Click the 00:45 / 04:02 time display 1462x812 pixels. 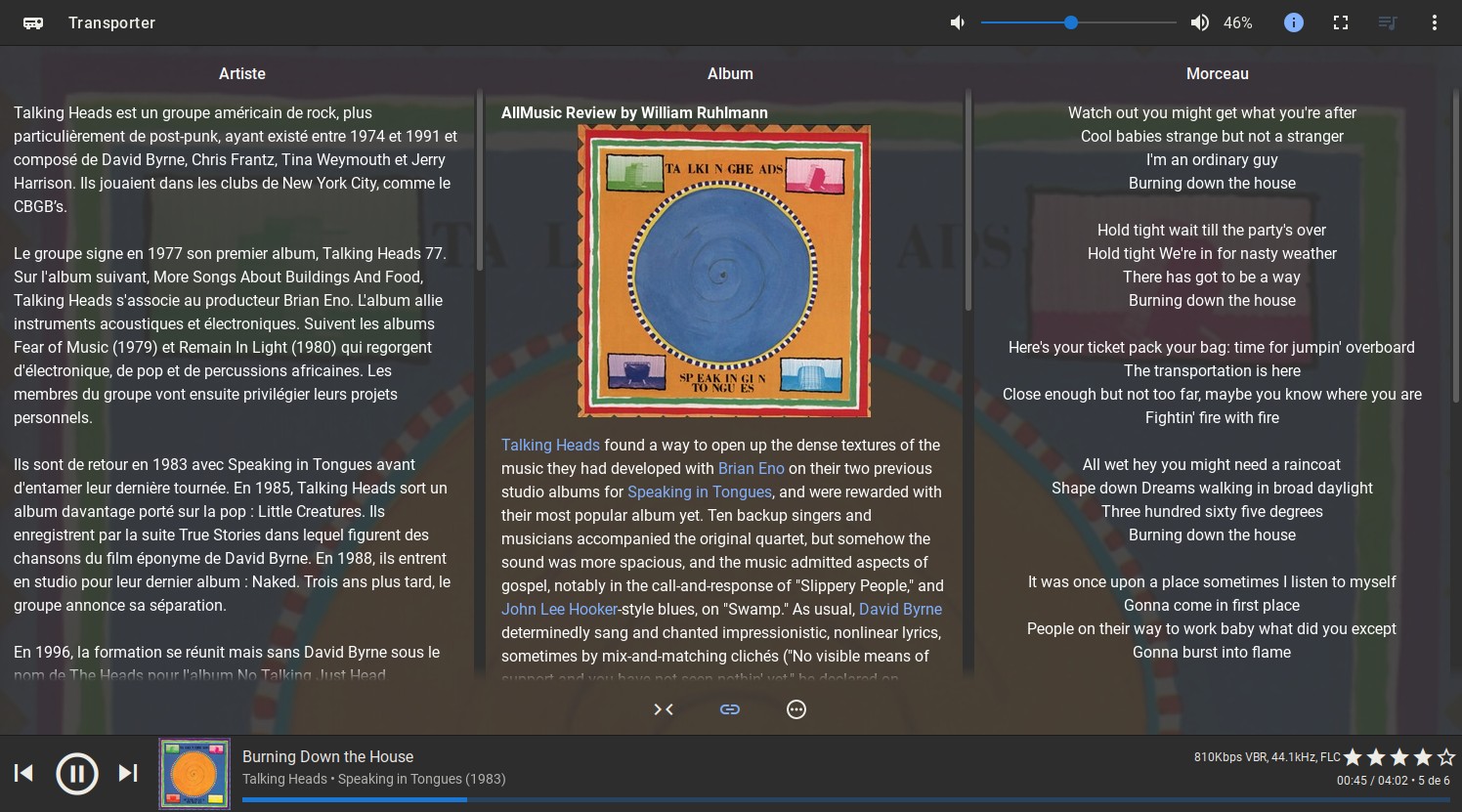pos(1375,781)
